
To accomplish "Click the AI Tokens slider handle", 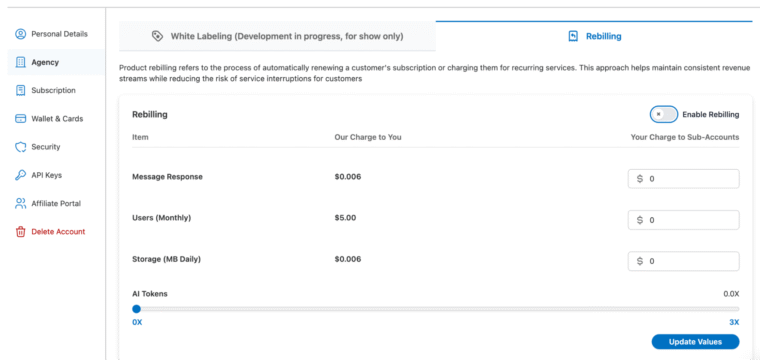I will pyautogui.click(x=137, y=309).
